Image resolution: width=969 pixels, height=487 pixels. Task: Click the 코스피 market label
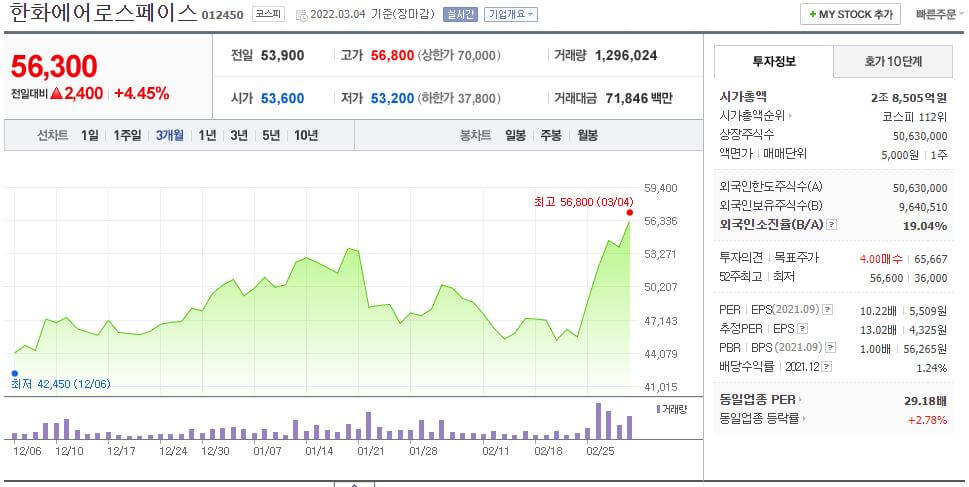click(x=268, y=14)
